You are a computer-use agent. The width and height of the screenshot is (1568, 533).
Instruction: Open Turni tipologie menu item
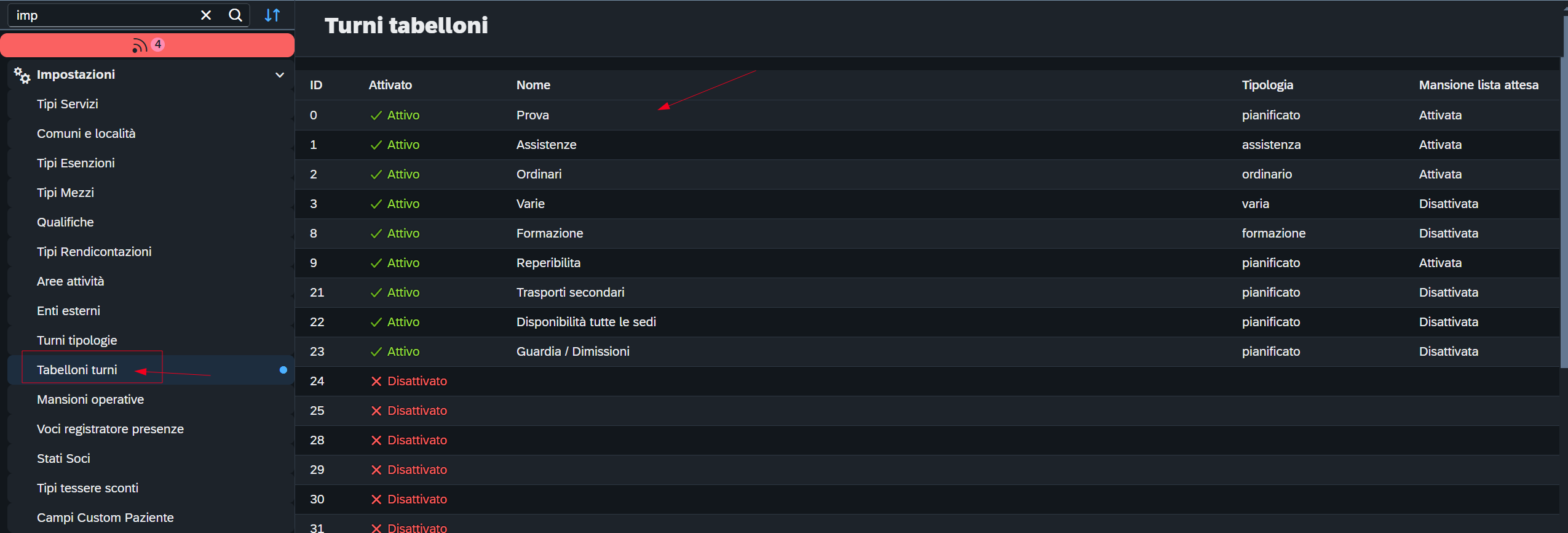pos(77,340)
